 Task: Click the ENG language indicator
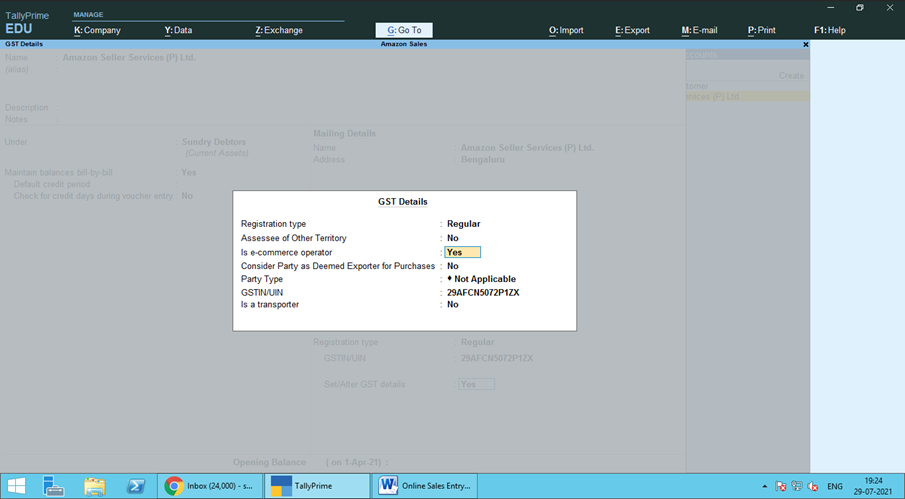coord(835,486)
